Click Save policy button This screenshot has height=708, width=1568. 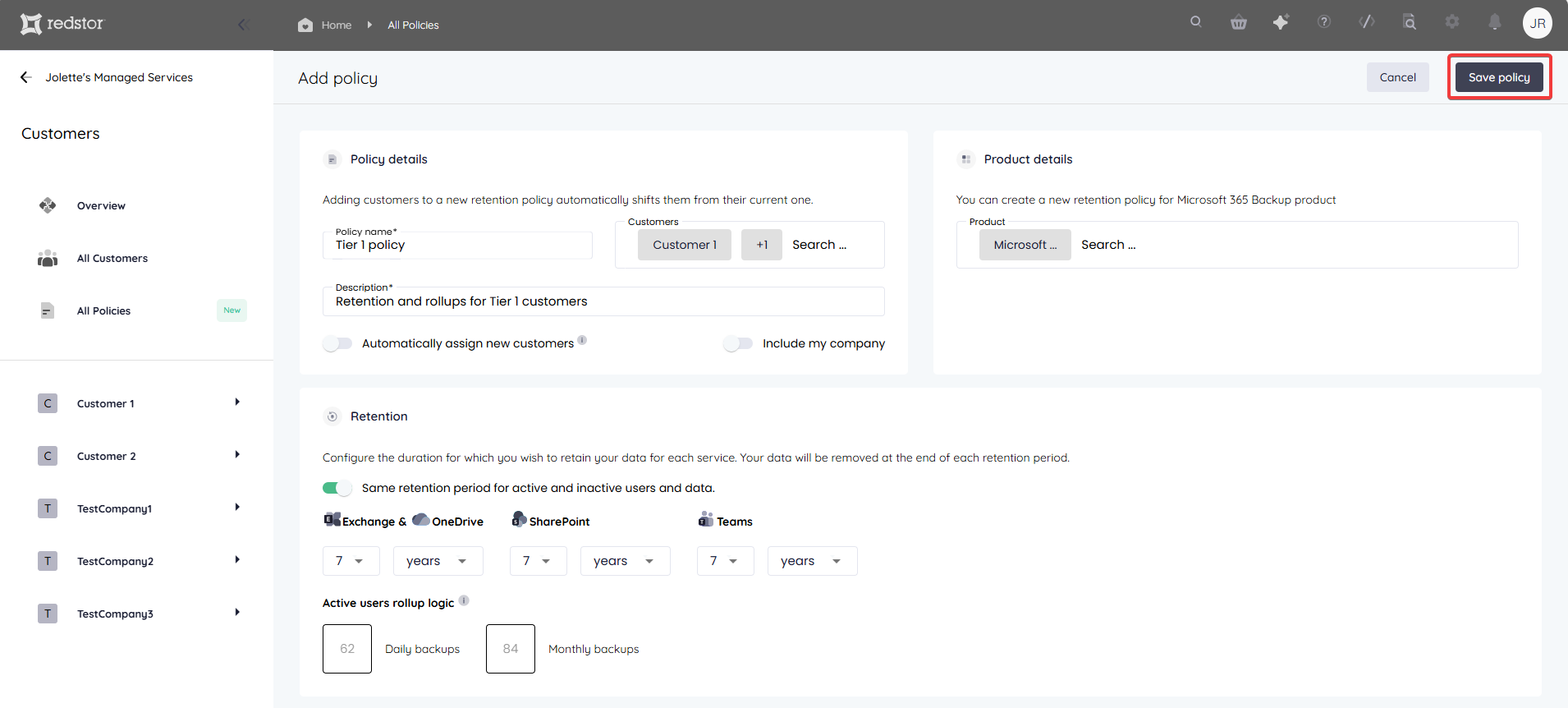pos(1499,77)
